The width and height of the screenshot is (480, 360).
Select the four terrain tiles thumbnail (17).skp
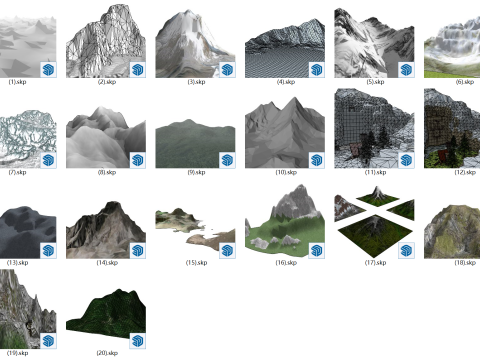coord(374,222)
